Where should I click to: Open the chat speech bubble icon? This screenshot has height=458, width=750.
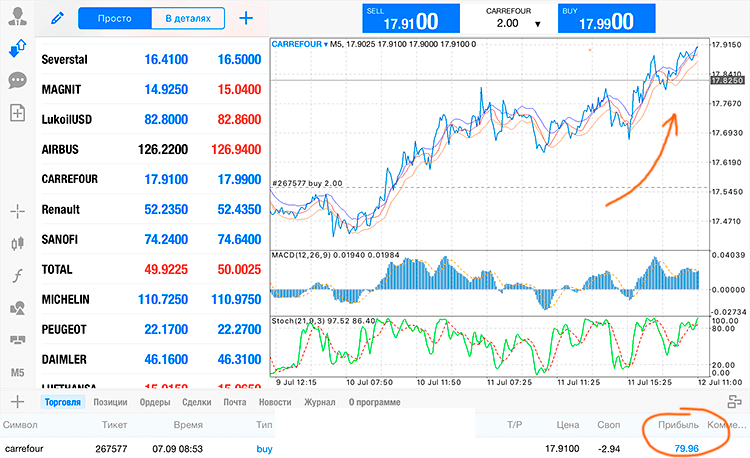click(18, 80)
